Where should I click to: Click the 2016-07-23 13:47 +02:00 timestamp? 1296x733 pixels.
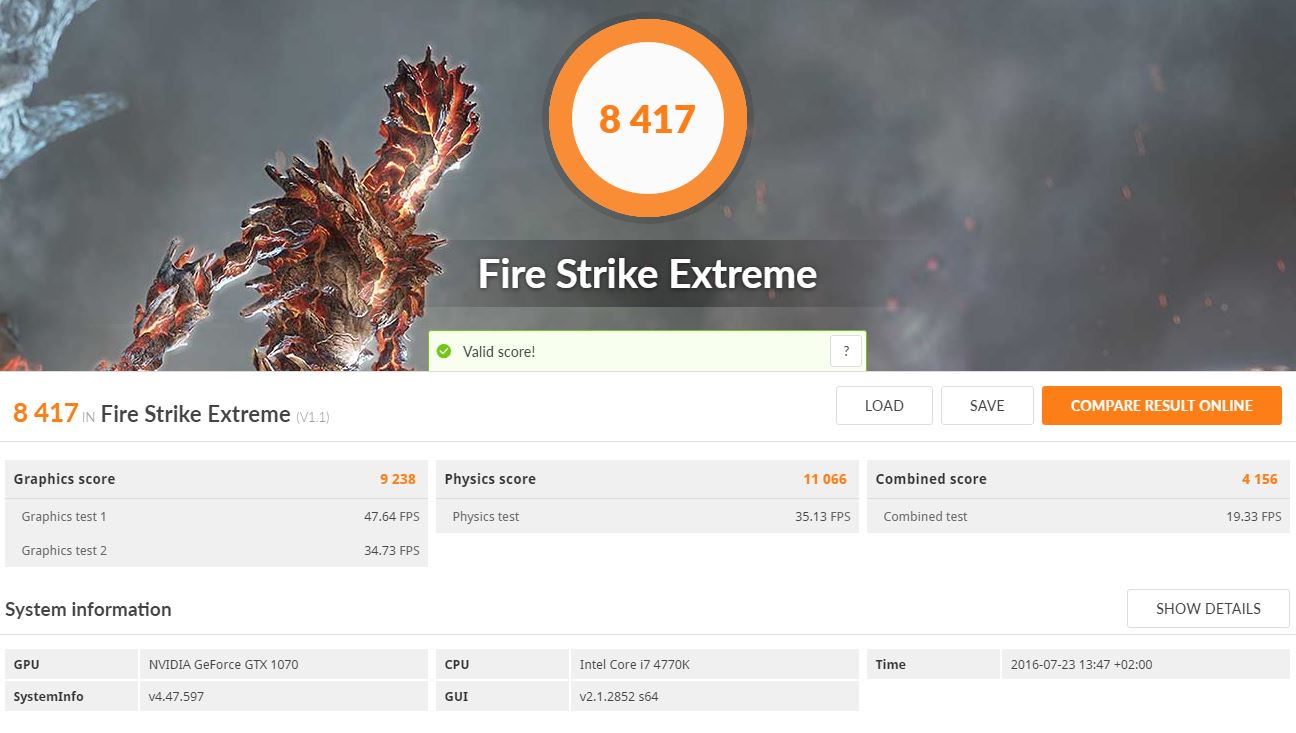click(1145, 664)
